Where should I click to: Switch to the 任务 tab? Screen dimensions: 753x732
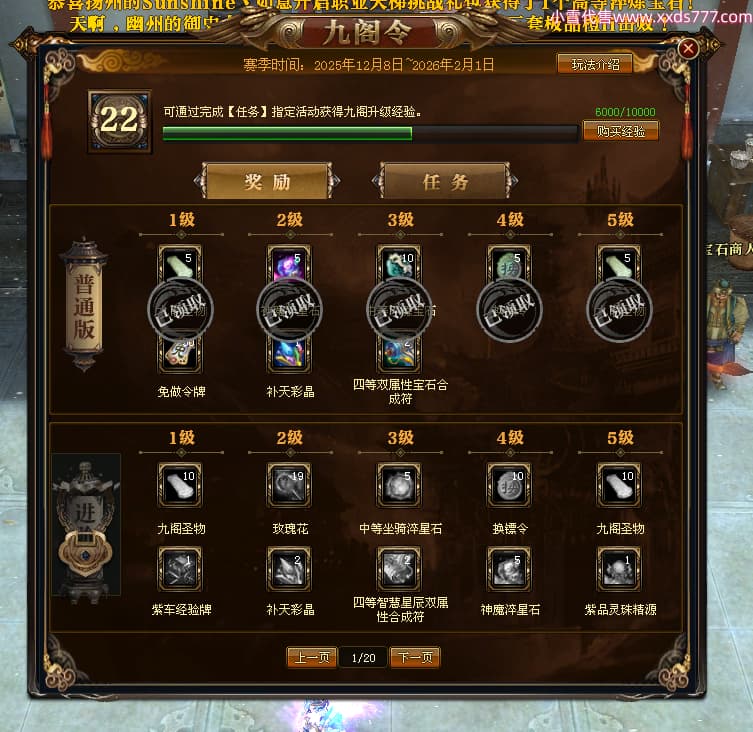[445, 181]
